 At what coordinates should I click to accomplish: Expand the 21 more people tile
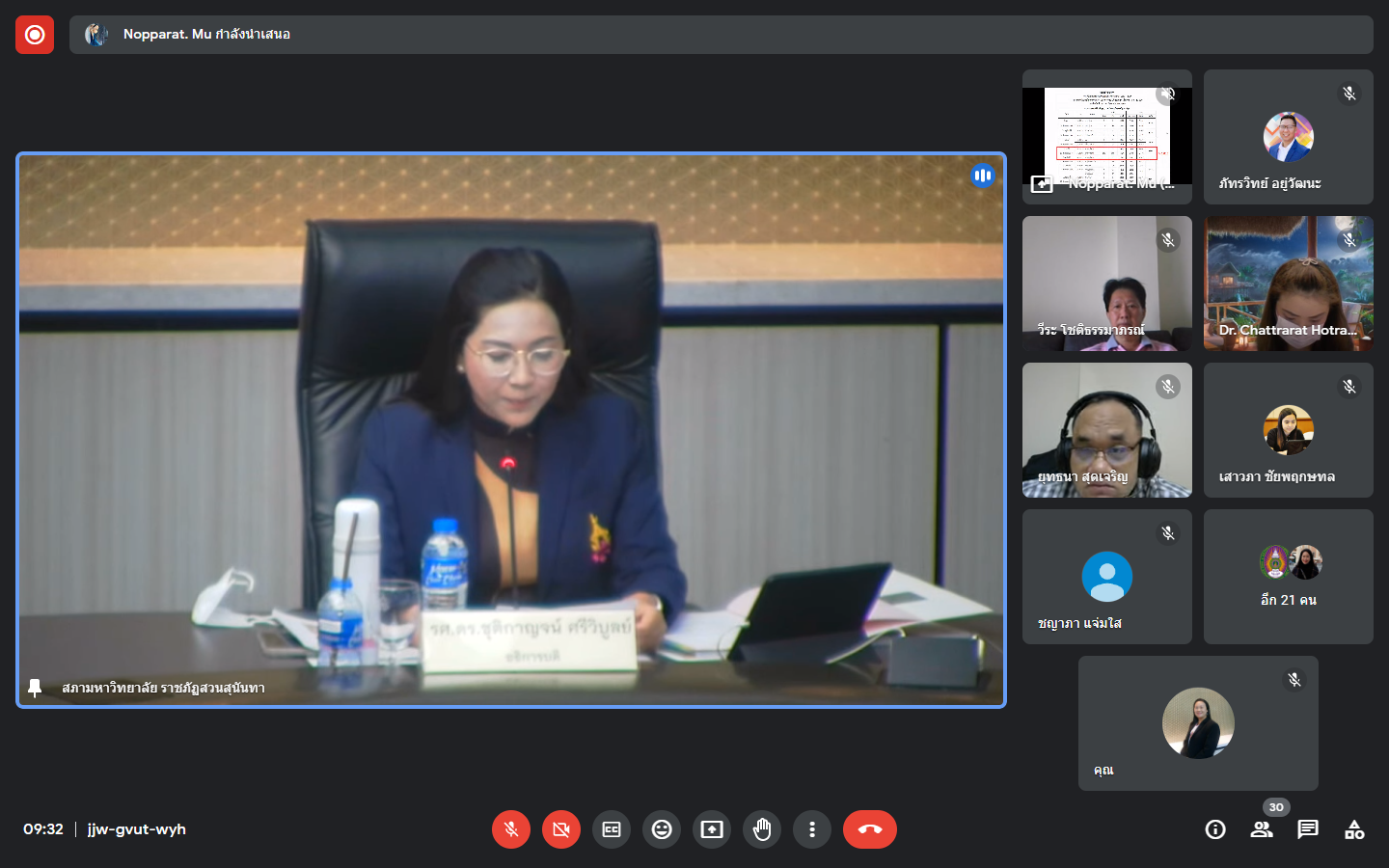(x=1288, y=577)
